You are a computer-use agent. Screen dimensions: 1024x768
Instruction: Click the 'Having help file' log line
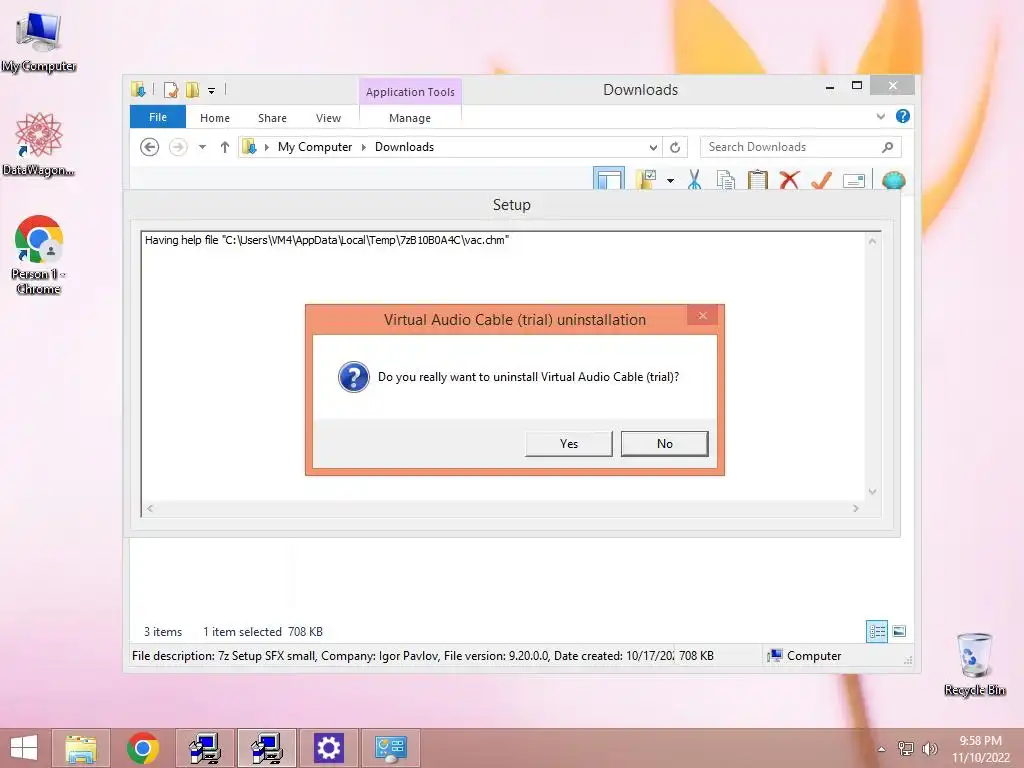tap(327, 240)
